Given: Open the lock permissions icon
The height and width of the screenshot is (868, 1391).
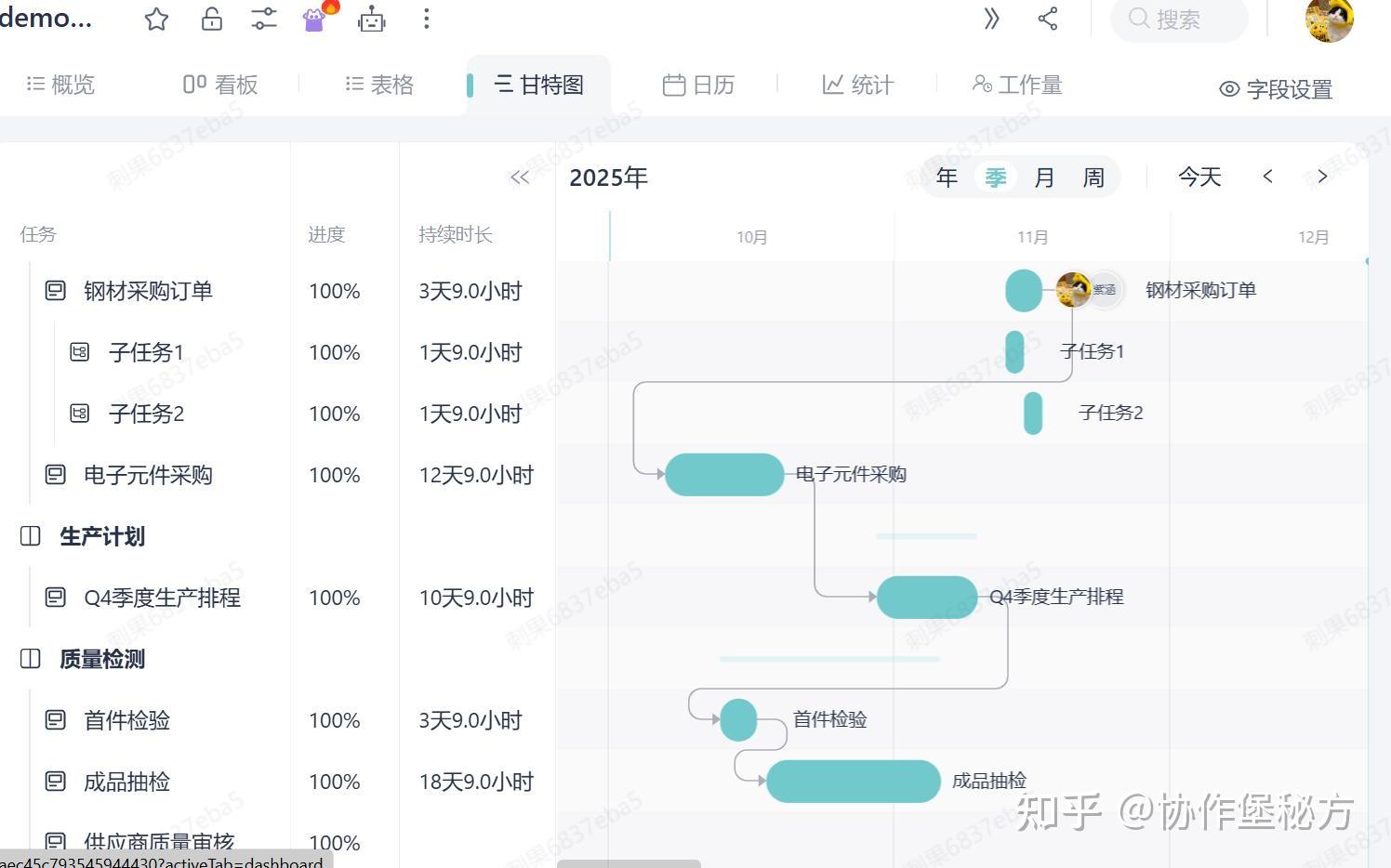Looking at the screenshot, I should pyautogui.click(x=212, y=19).
